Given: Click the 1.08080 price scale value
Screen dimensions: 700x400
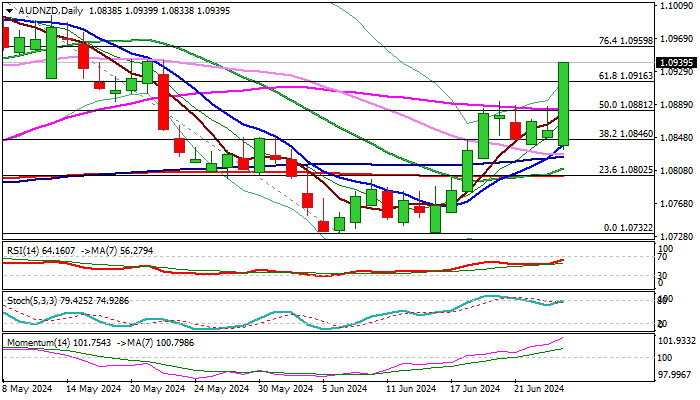Looking at the screenshot, I should click(x=676, y=171).
